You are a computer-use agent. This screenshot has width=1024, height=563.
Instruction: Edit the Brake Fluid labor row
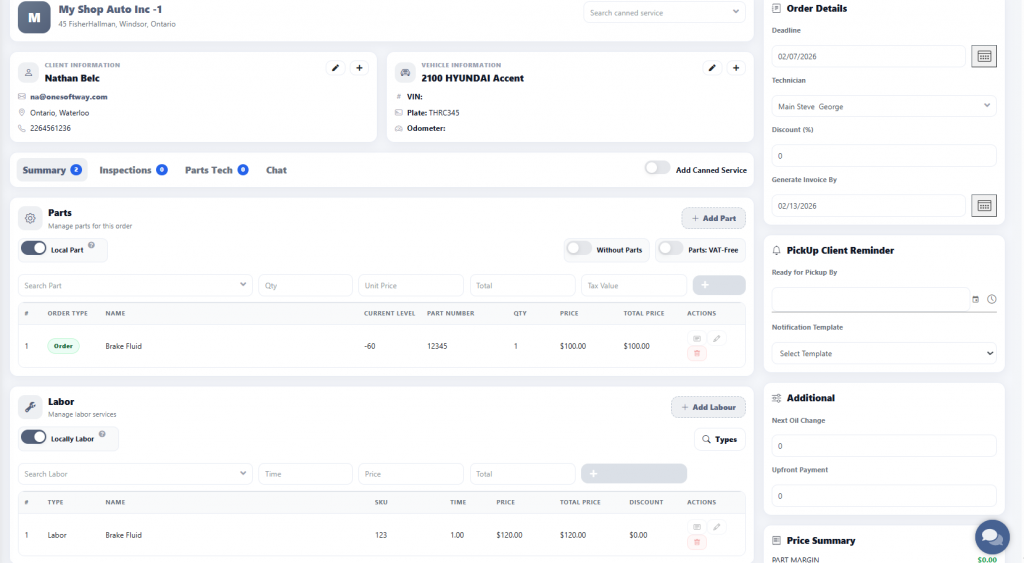point(716,527)
